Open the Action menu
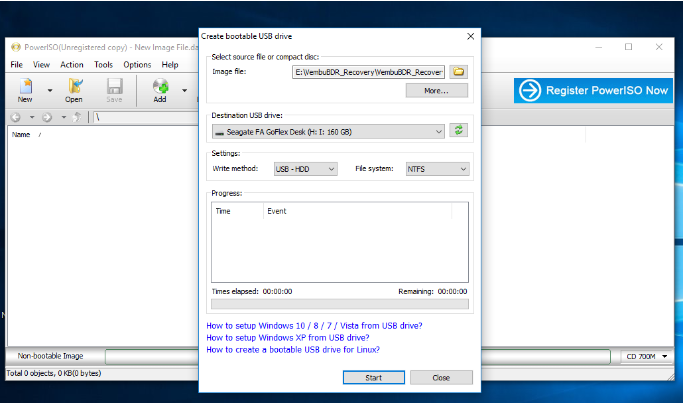The height and width of the screenshot is (406, 683). tap(72, 64)
